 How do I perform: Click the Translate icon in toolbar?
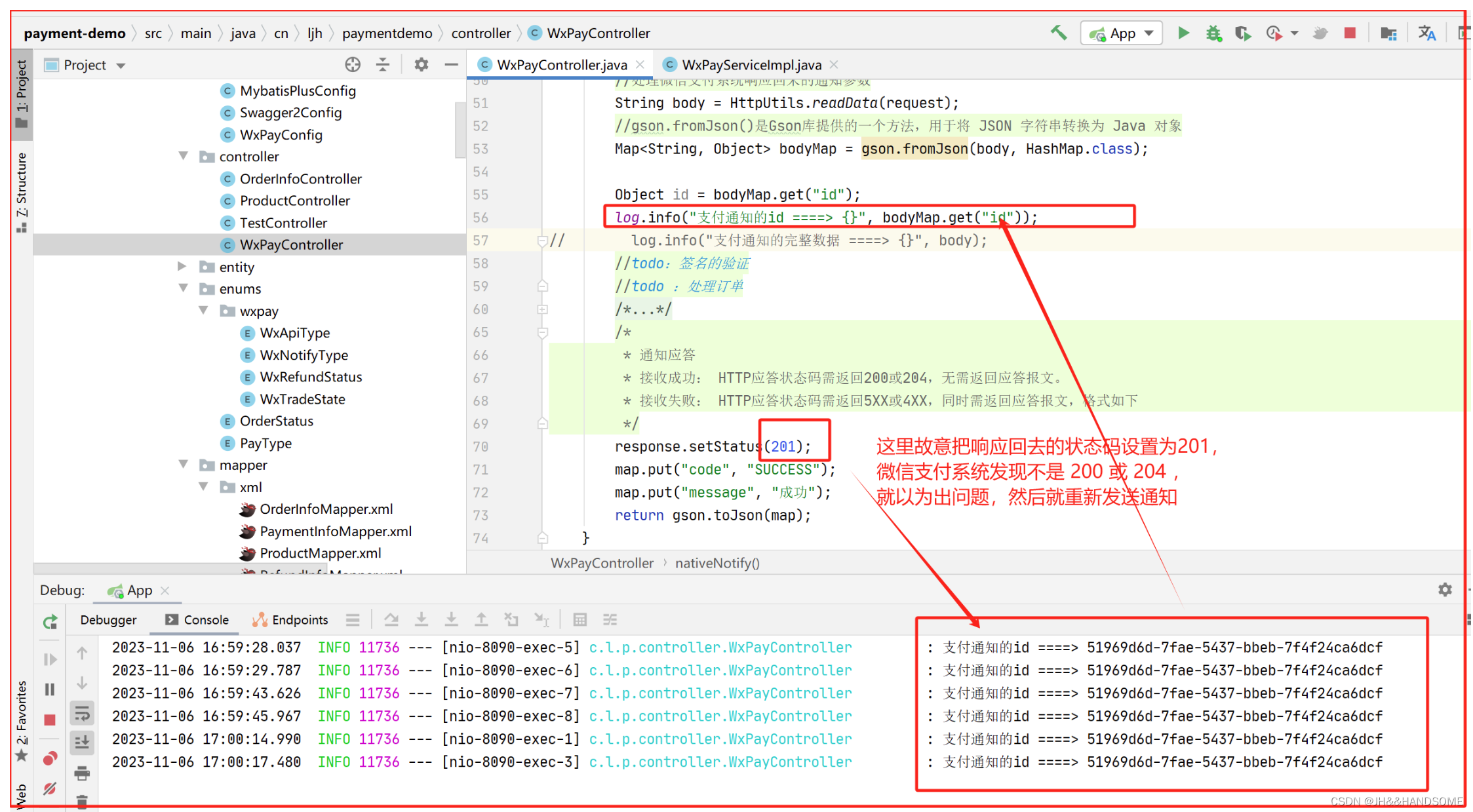pyautogui.click(x=1426, y=33)
